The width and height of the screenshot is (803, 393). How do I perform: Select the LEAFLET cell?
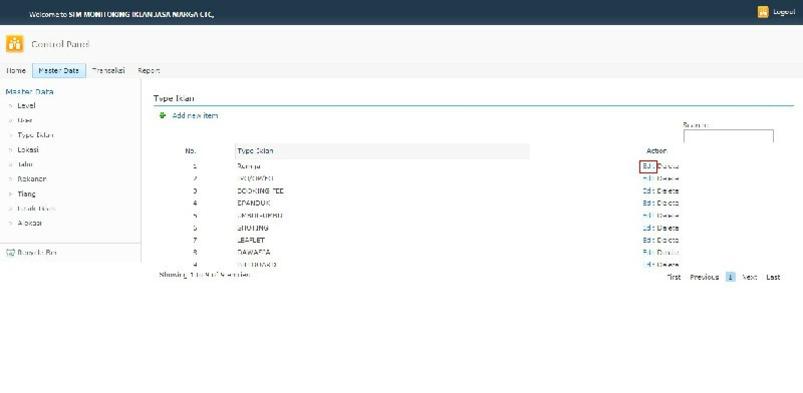(251, 240)
